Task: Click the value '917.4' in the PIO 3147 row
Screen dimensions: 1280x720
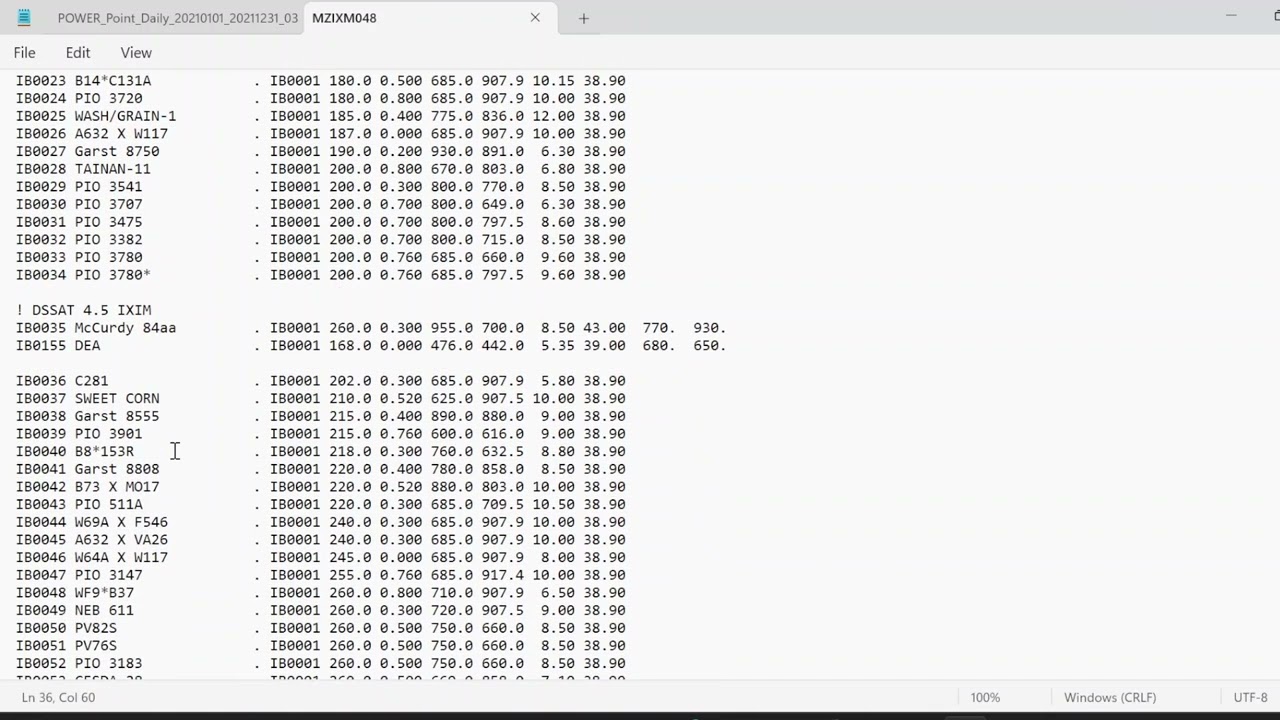Action: tap(503, 575)
